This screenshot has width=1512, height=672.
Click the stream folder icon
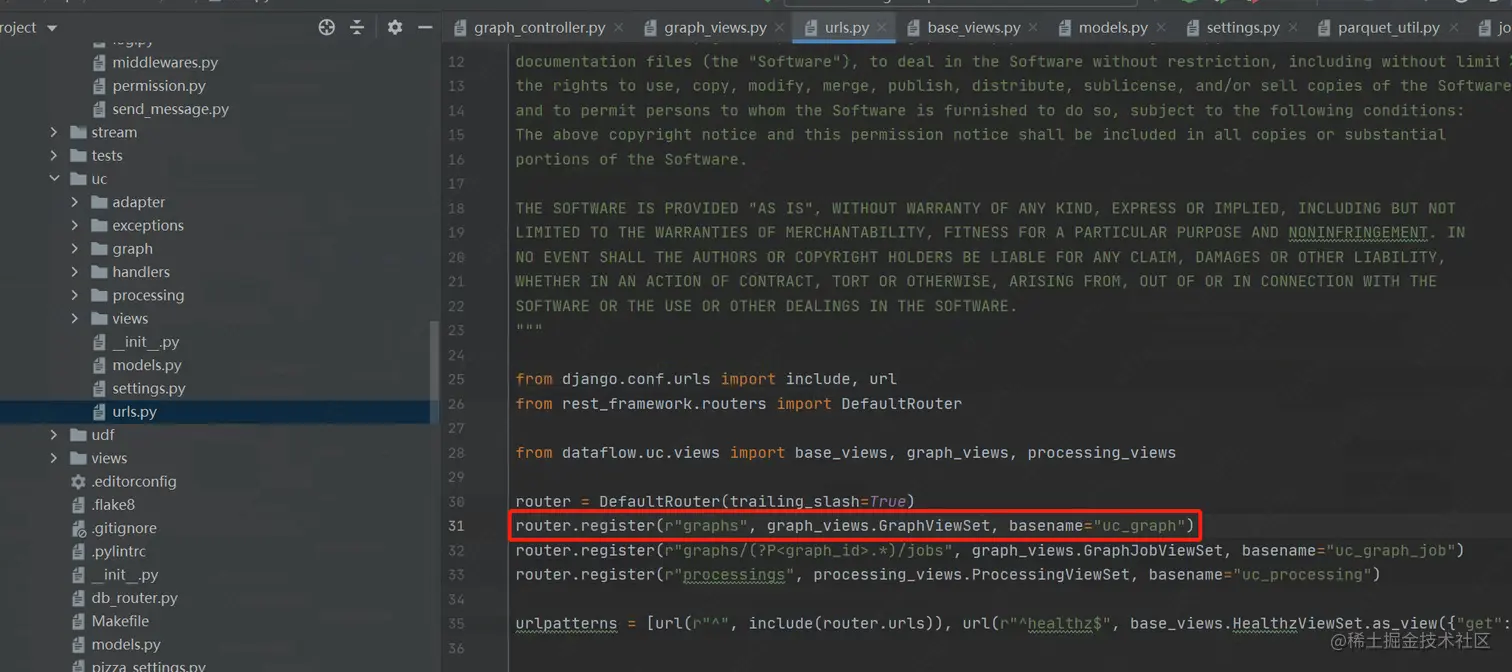pos(78,132)
